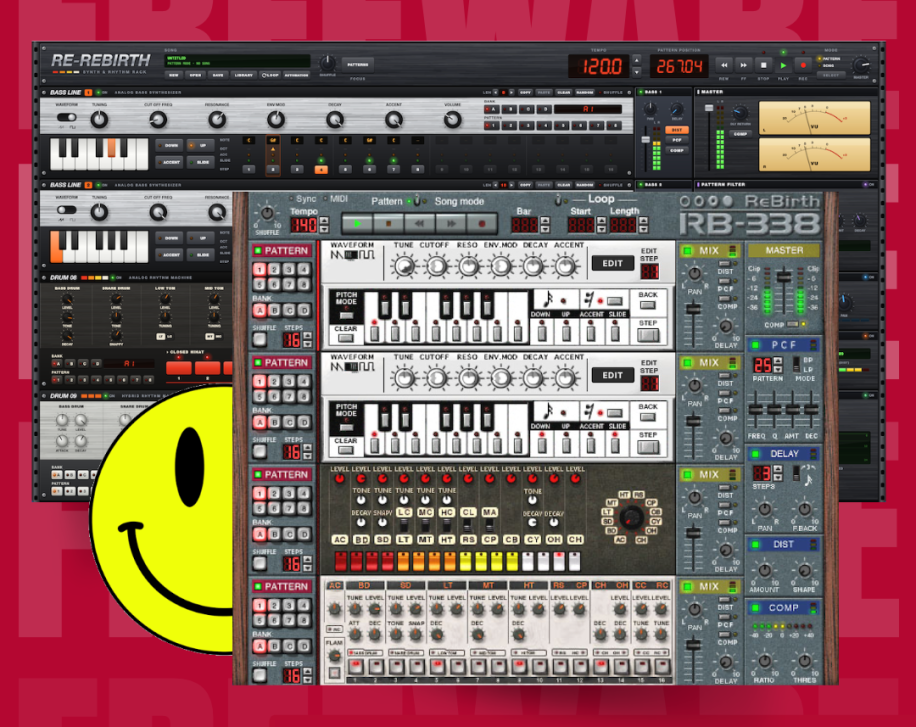Click the Save song button in Re-Rebirth

click(x=217, y=75)
